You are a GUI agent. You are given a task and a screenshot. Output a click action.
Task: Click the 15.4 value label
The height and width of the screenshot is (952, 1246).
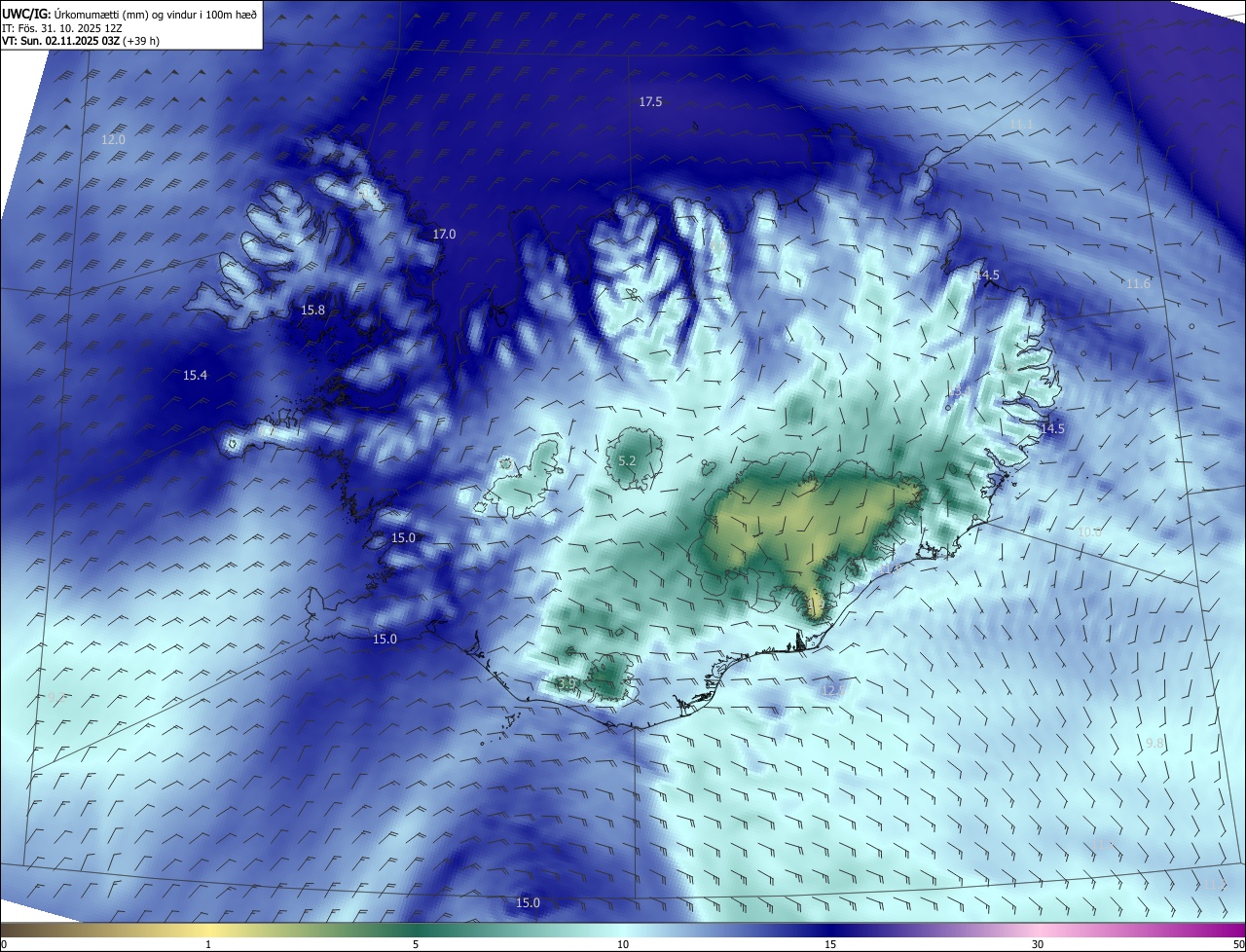click(x=196, y=376)
